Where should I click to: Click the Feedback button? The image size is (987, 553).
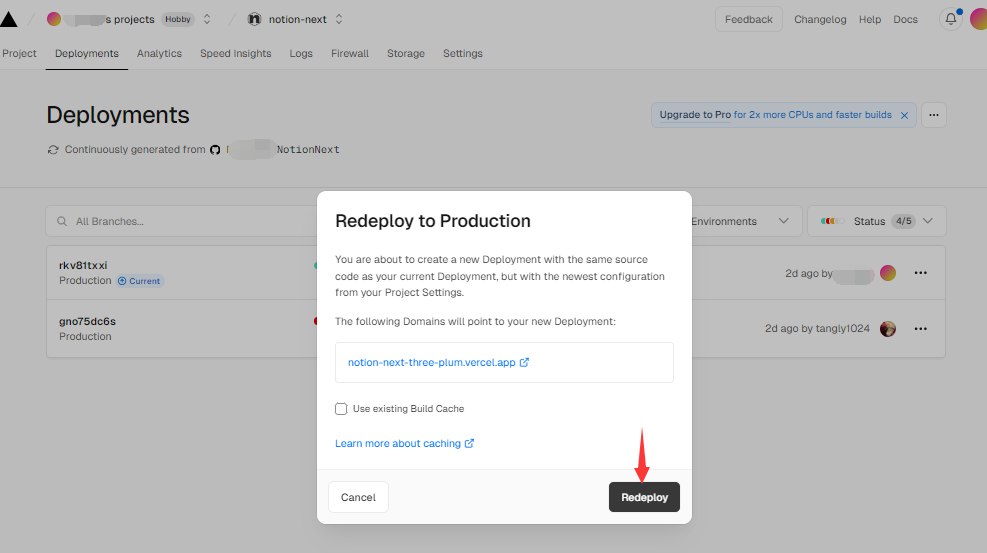(x=748, y=19)
